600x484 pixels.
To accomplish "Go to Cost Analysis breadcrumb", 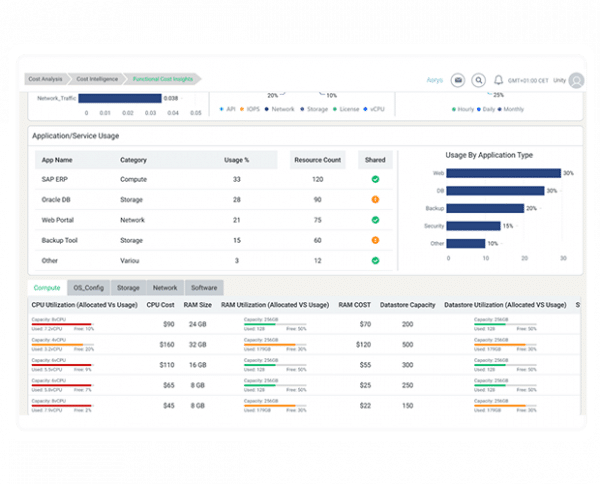I will (45, 79).
